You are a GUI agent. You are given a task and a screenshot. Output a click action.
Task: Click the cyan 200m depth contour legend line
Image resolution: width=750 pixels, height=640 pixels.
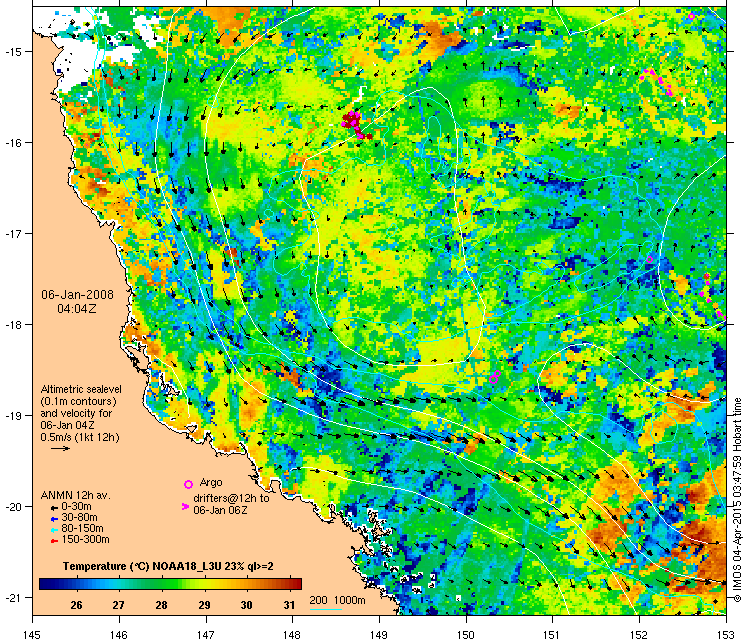tap(326, 609)
